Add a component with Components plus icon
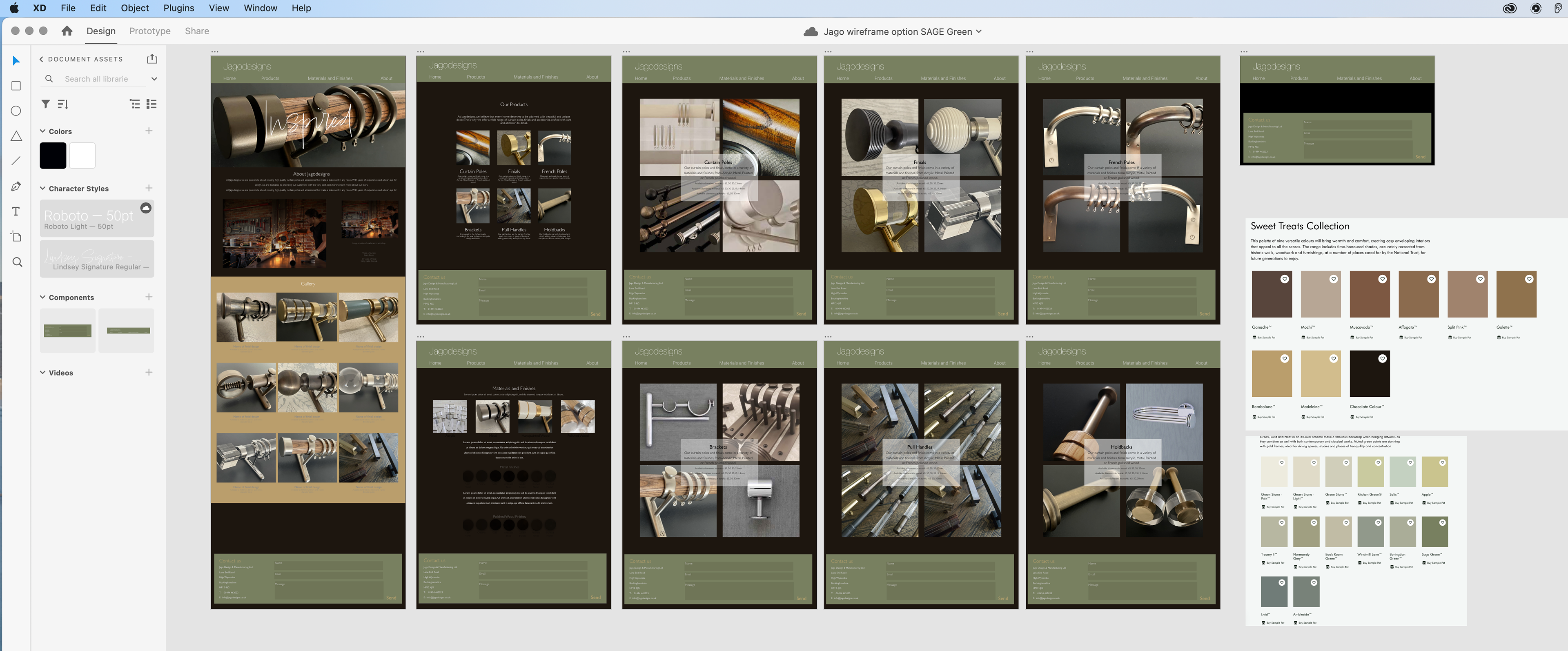The image size is (1568, 651). (149, 297)
